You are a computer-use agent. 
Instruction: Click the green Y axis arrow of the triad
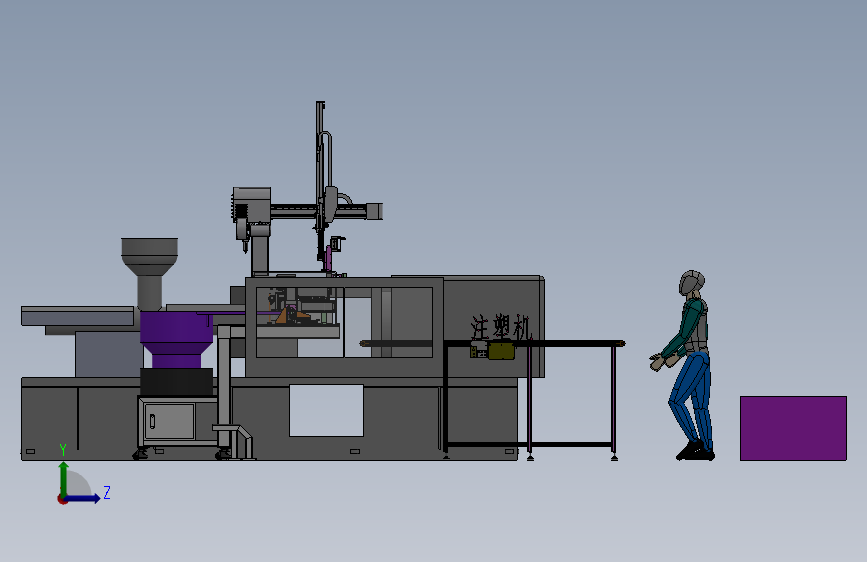pos(64,478)
